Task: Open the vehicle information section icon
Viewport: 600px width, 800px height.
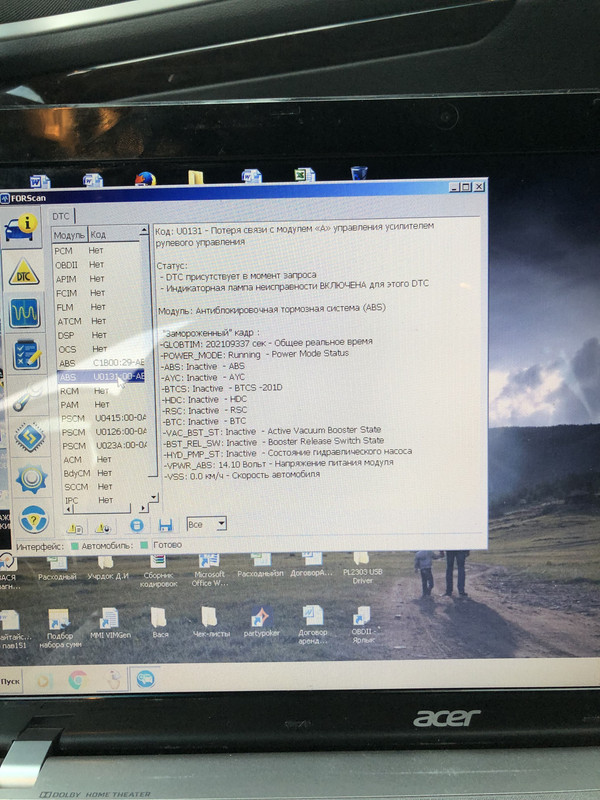Action: 21,228
